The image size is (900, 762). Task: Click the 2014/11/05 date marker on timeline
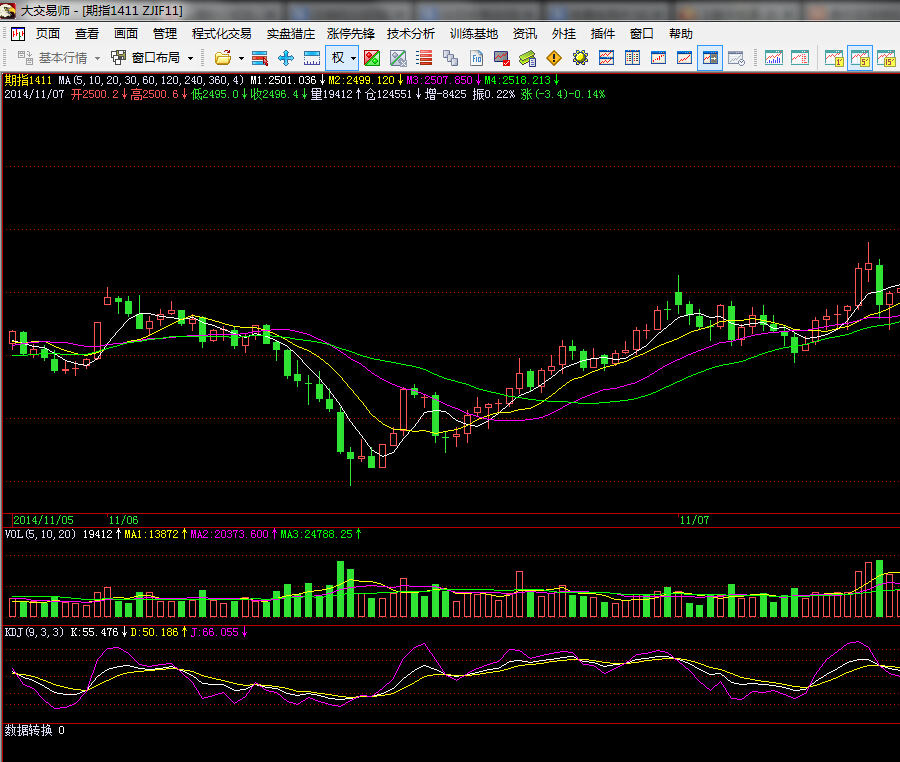coord(43,521)
